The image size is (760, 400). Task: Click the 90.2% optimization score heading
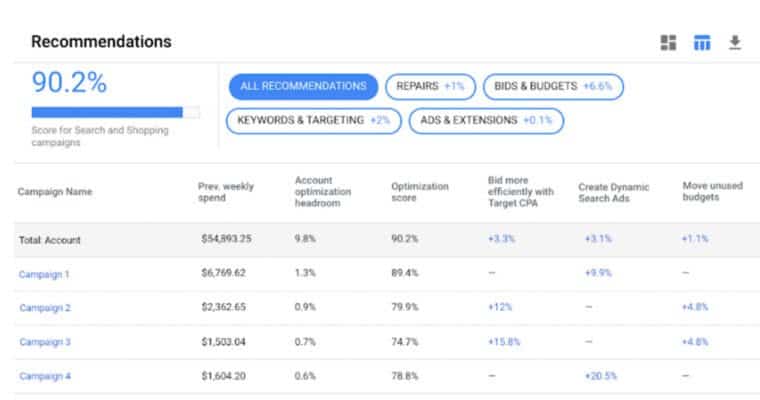(x=69, y=82)
